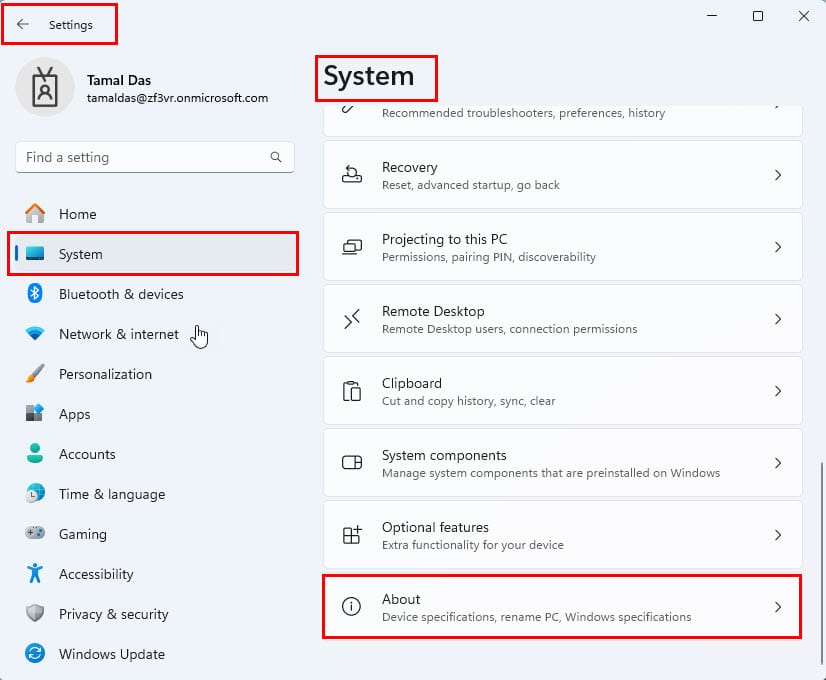
Task: Click the About info circle icon
Action: (351, 606)
